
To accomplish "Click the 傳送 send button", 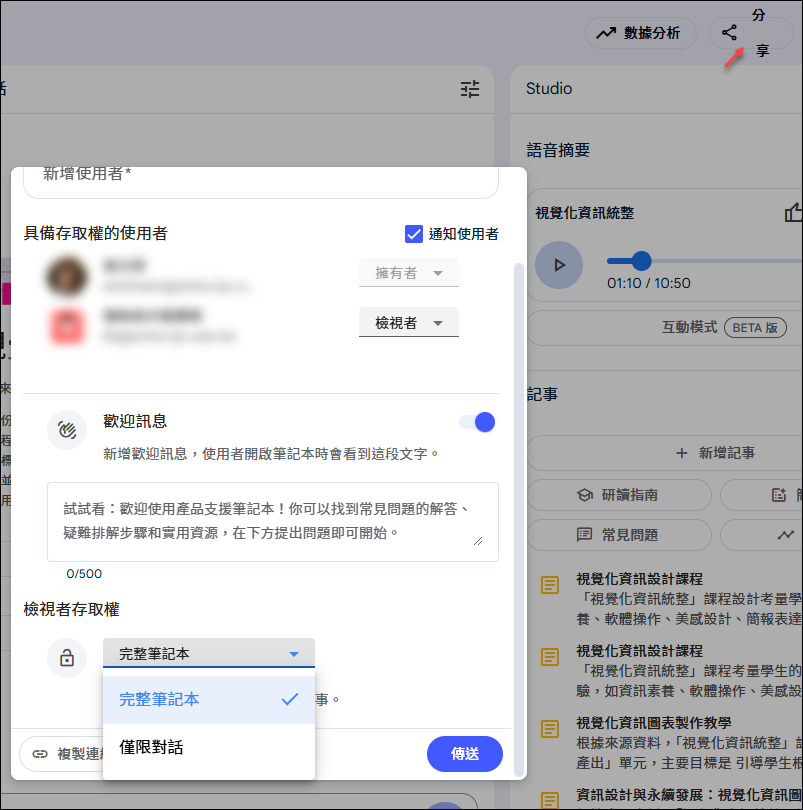I will pyautogui.click(x=465, y=754).
